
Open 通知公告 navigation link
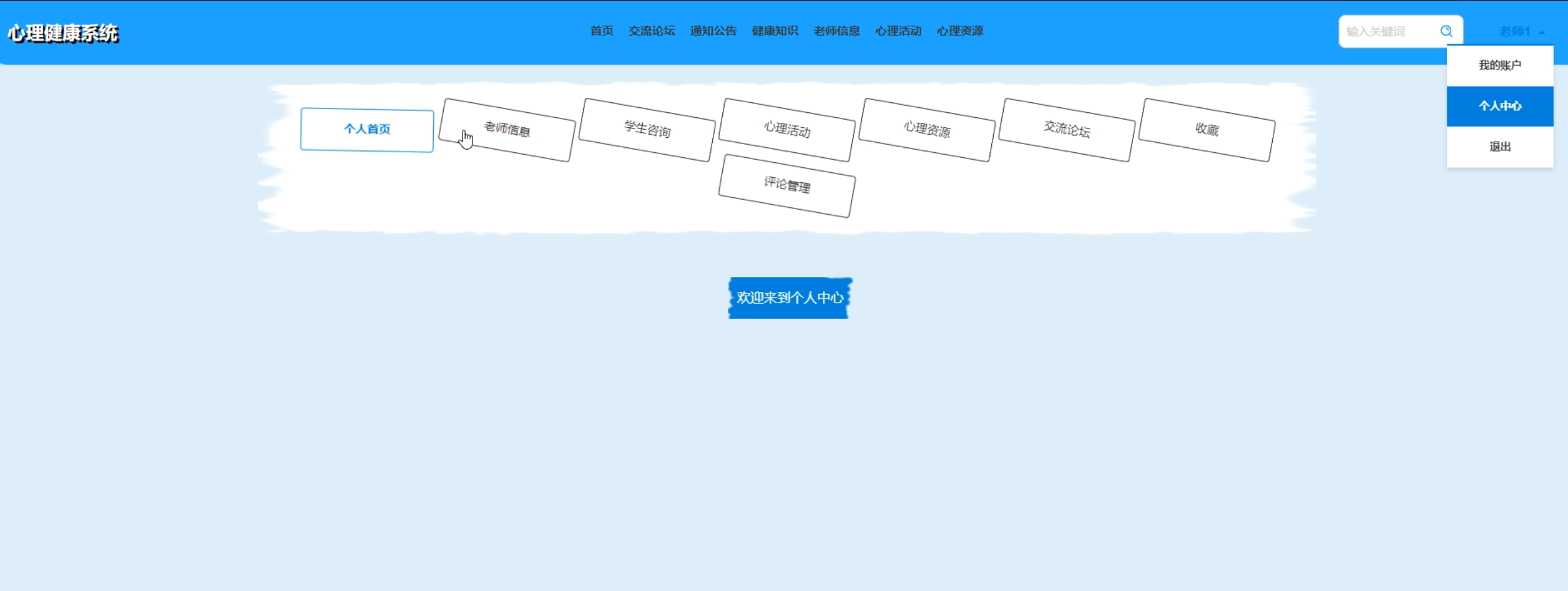[713, 31]
